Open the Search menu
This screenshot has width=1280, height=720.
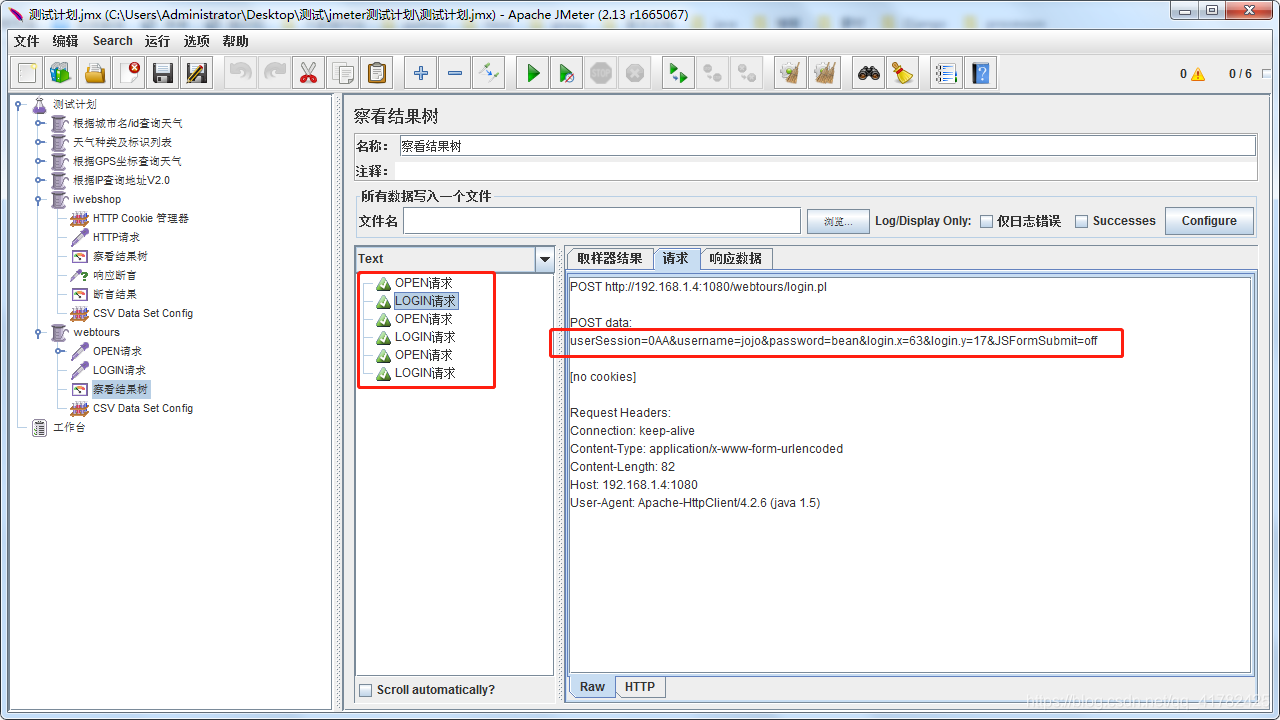tap(112, 41)
